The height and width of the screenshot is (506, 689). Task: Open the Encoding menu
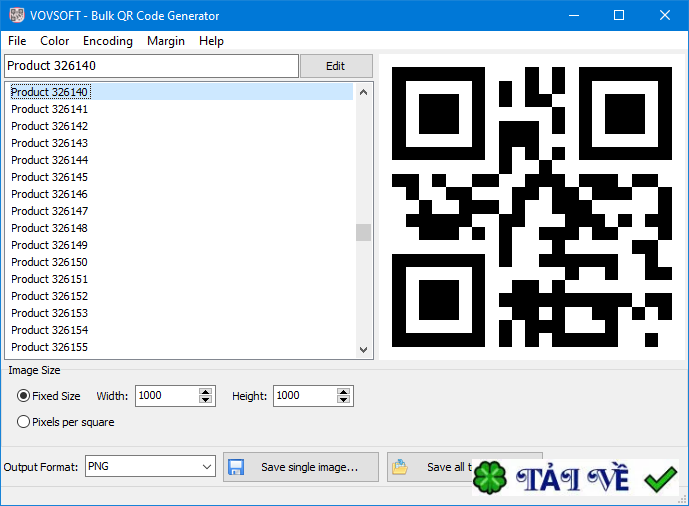pos(107,41)
